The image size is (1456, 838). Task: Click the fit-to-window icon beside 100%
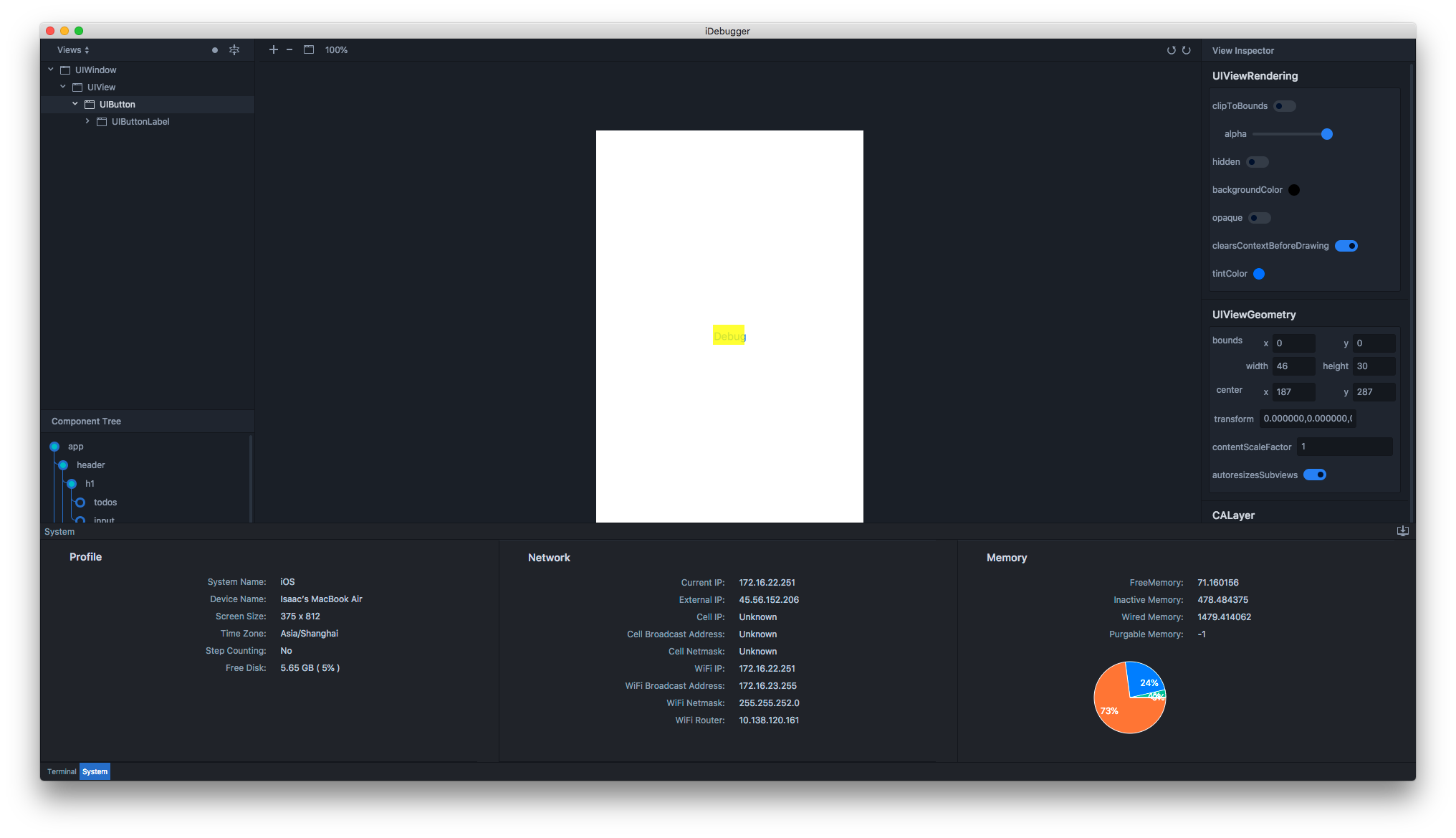pos(309,49)
